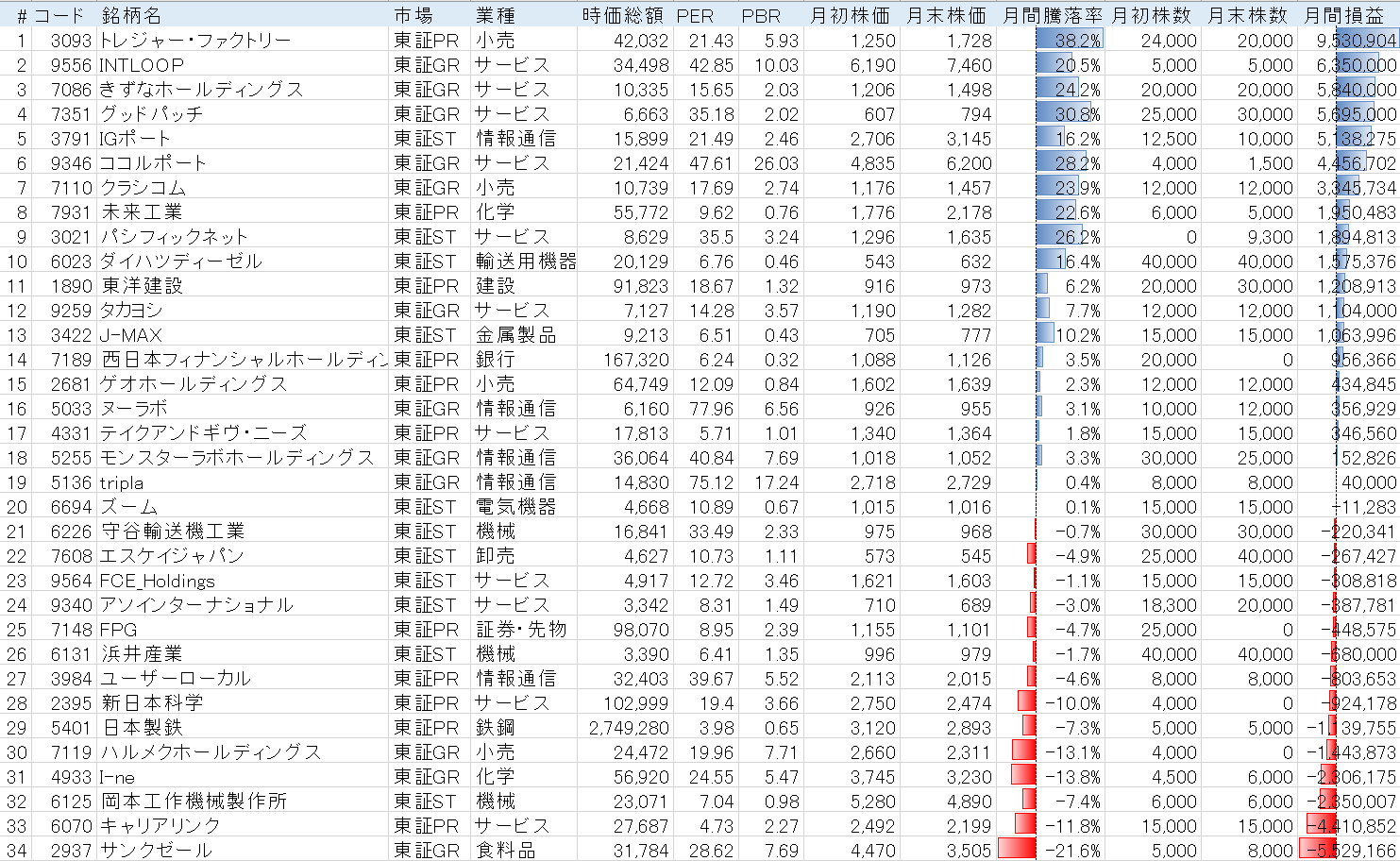Select the 時価総額 value 2,749,280

click(625, 728)
